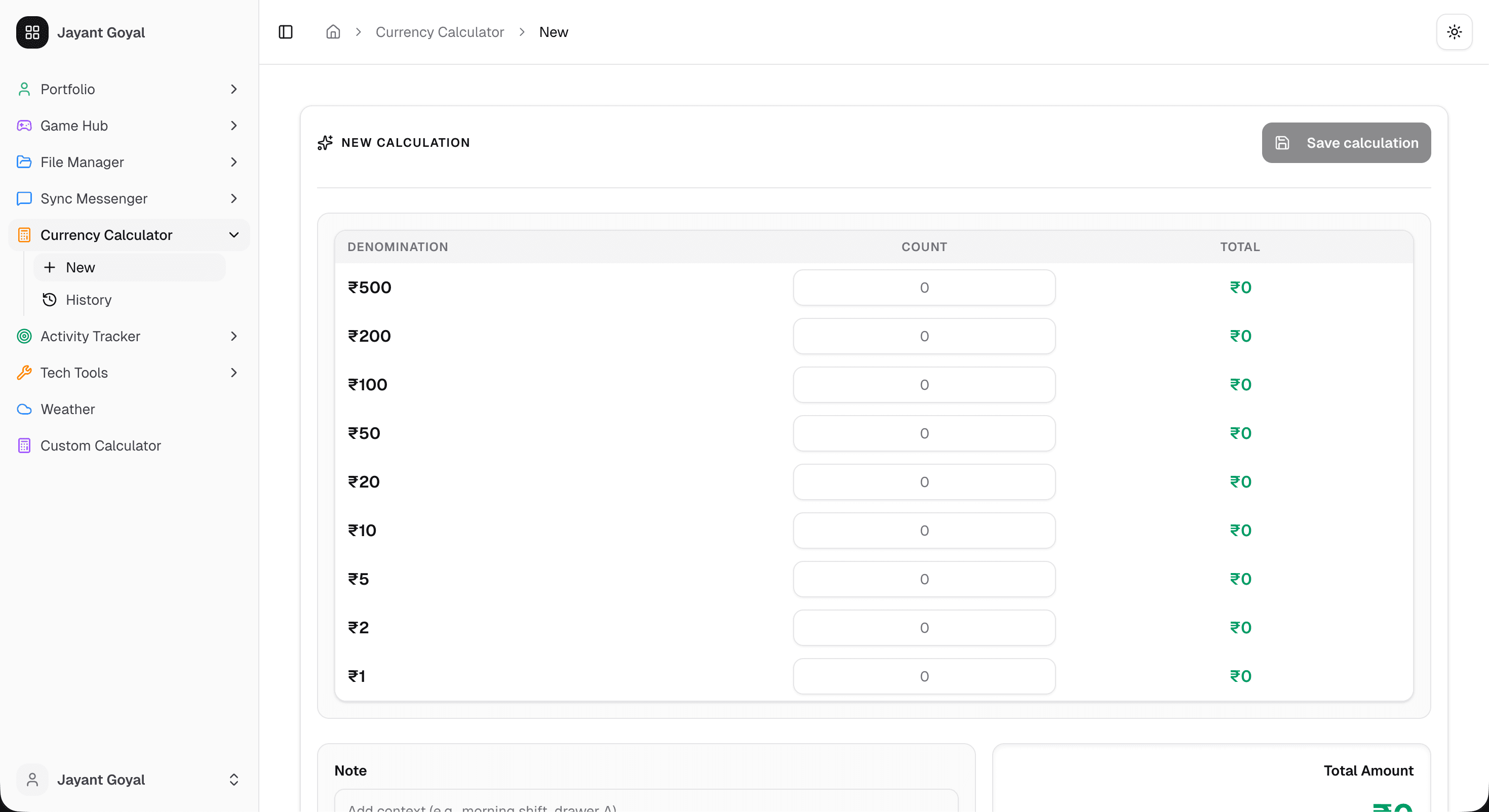The height and width of the screenshot is (812, 1489).
Task: Click the user avatar icon at bottom
Action: click(32, 780)
